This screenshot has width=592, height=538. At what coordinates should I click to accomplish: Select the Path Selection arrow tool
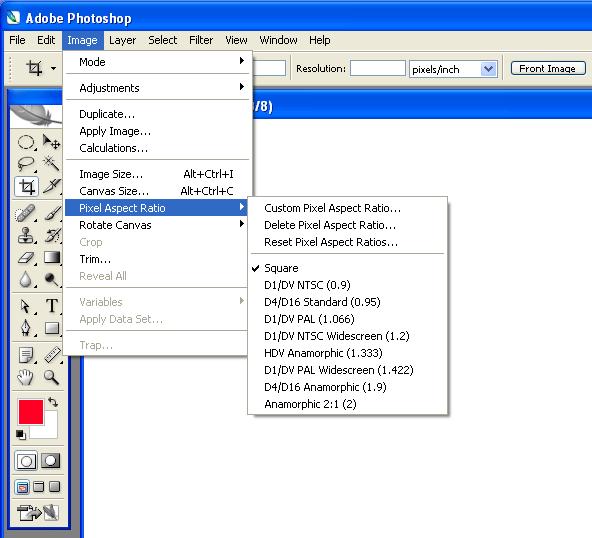click(25, 306)
